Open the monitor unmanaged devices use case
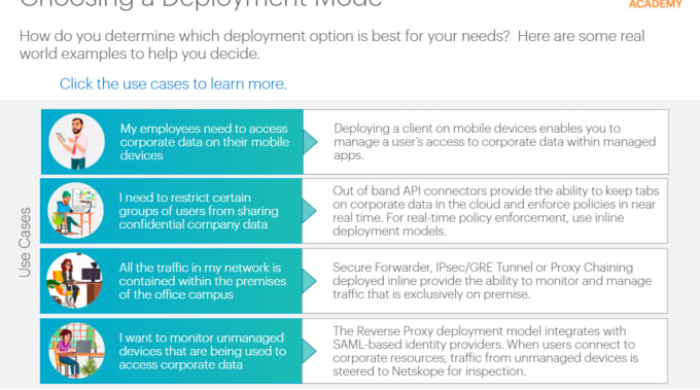This screenshot has height=390, width=700. coord(171,351)
